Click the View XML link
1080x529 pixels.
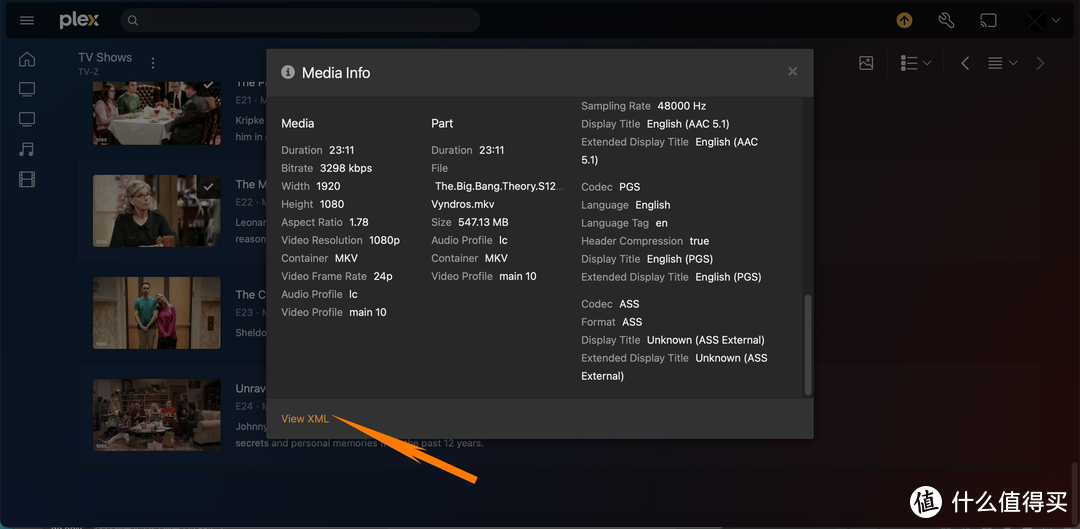point(305,419)
